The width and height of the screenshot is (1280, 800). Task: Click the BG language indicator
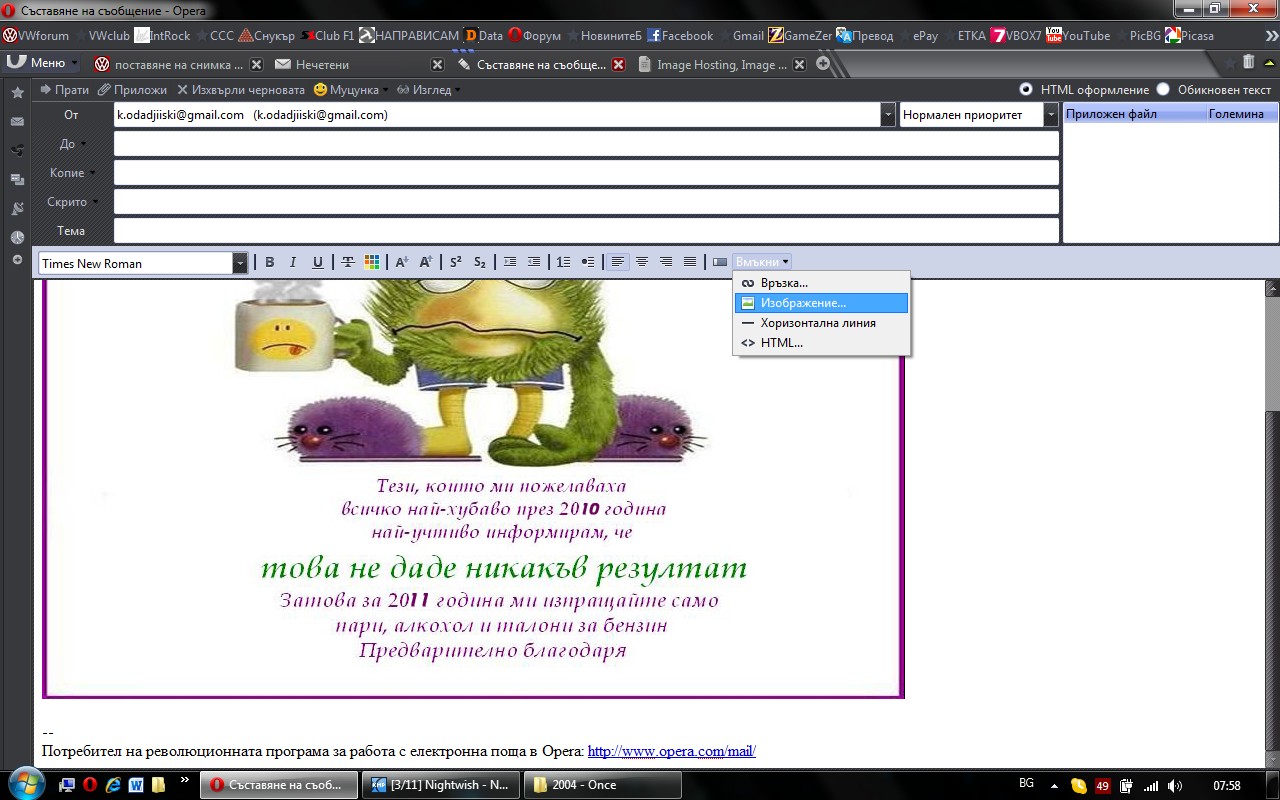point(1026,783)
